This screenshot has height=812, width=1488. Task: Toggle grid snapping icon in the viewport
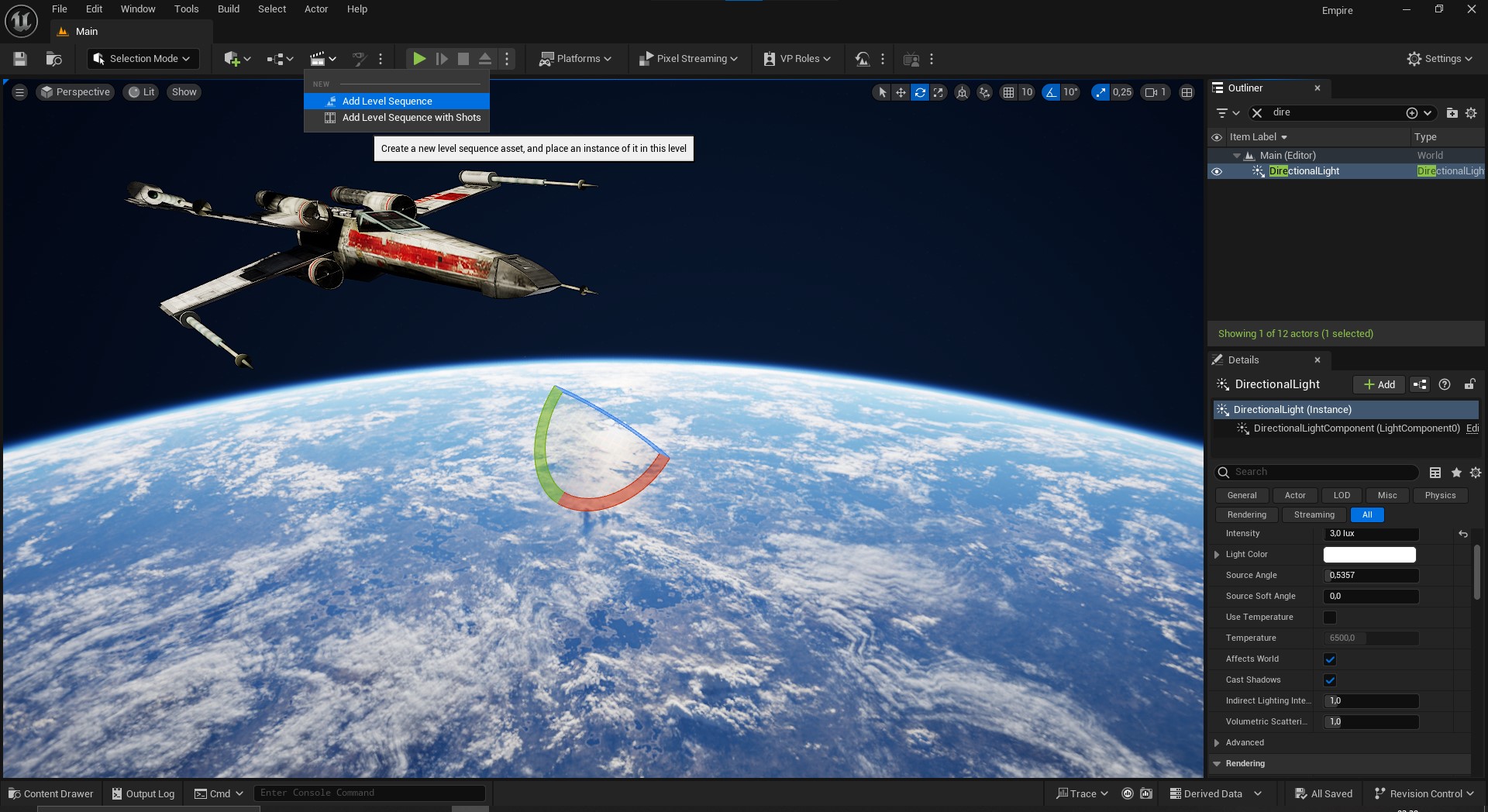point(1008,92)
